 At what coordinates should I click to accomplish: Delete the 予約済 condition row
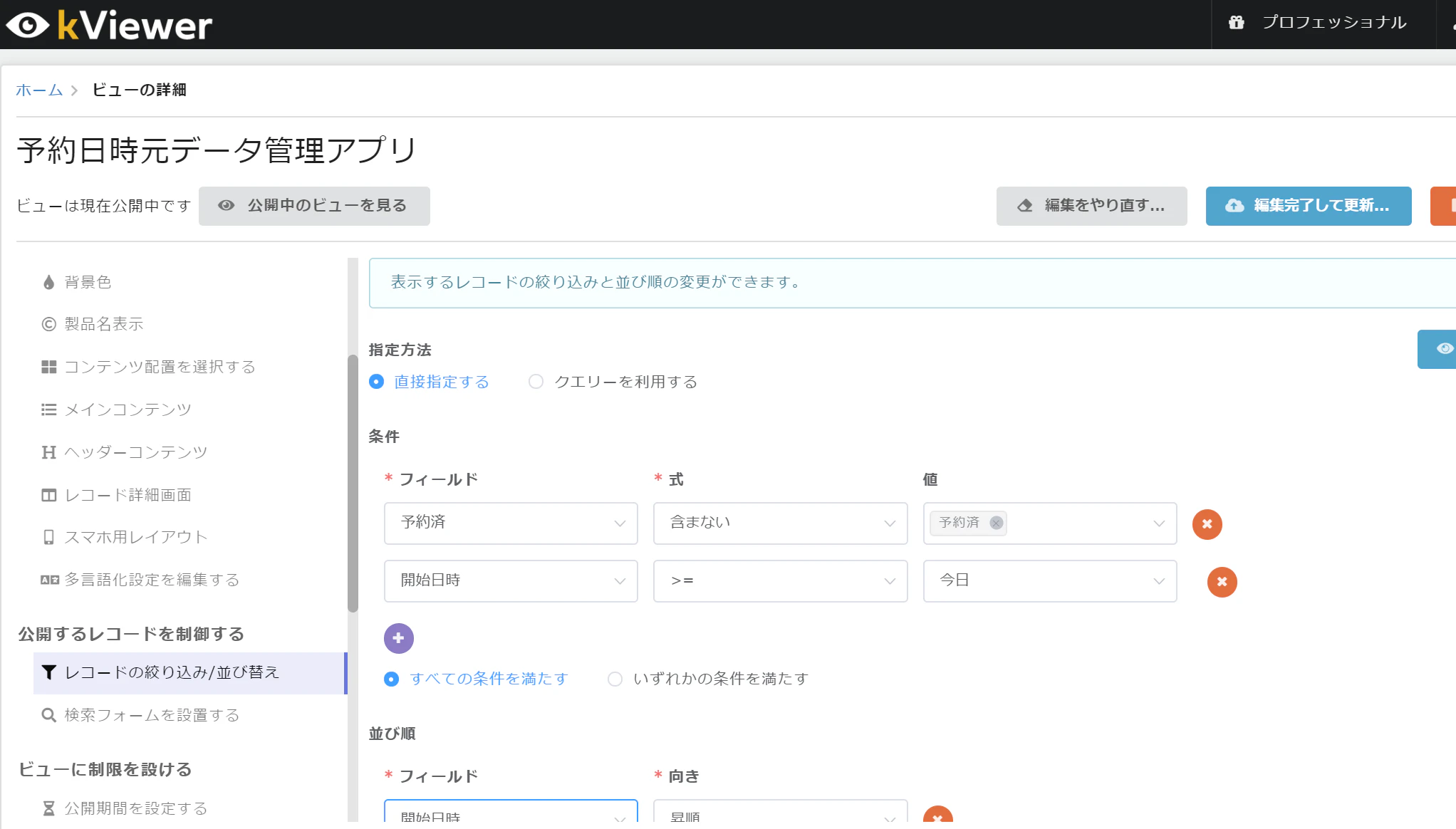click(1207, 524)
